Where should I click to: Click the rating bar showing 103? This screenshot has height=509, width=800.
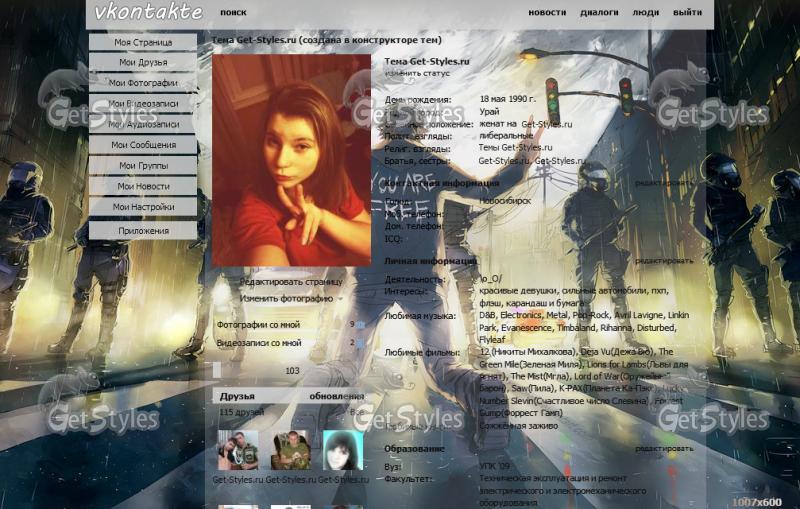tap(256, 371)
